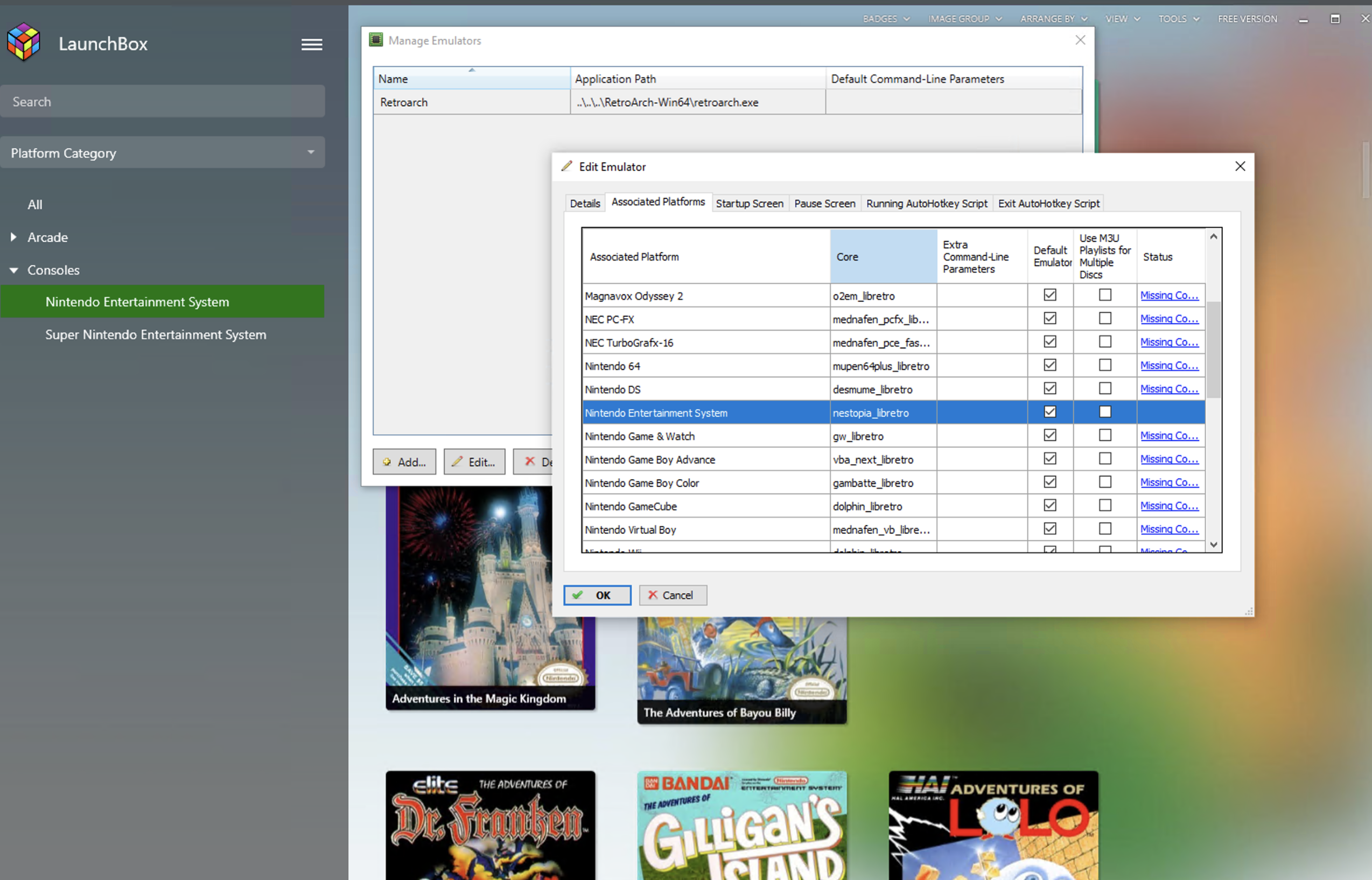Enable M3U playlists for NEC TurboGrafx-16
Image resolution: width=1372 pixels, height=880 pixels.
click(x=1105, y=342)
